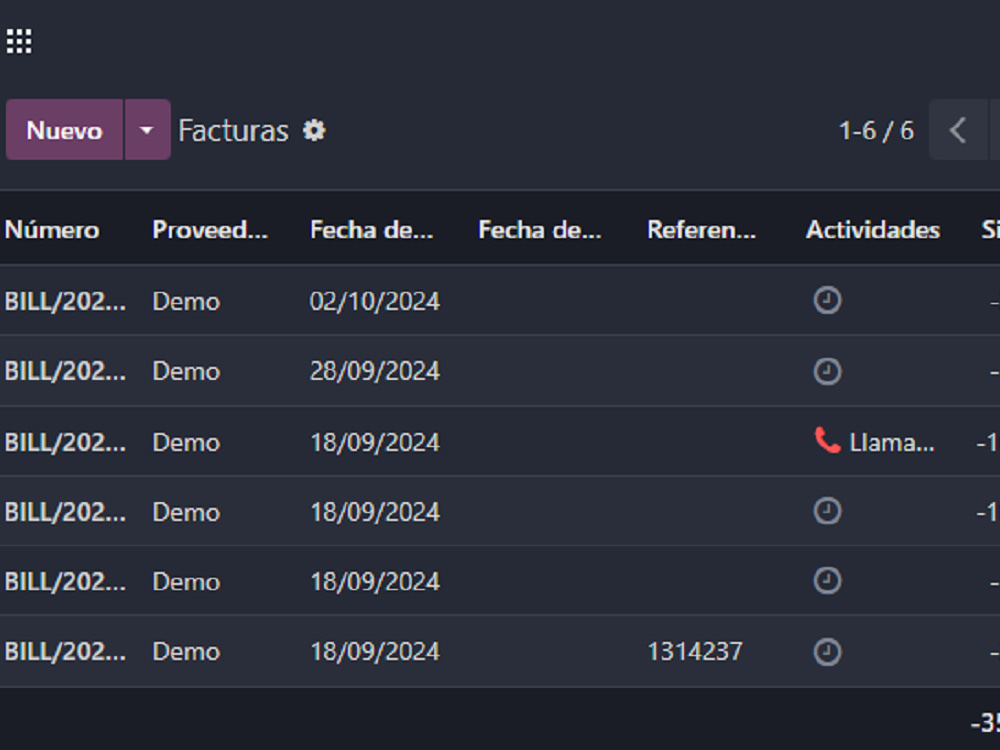The image size is (1000, 750).
Task: Click the Facturas breadcrumb title
Action: [233, 131]
